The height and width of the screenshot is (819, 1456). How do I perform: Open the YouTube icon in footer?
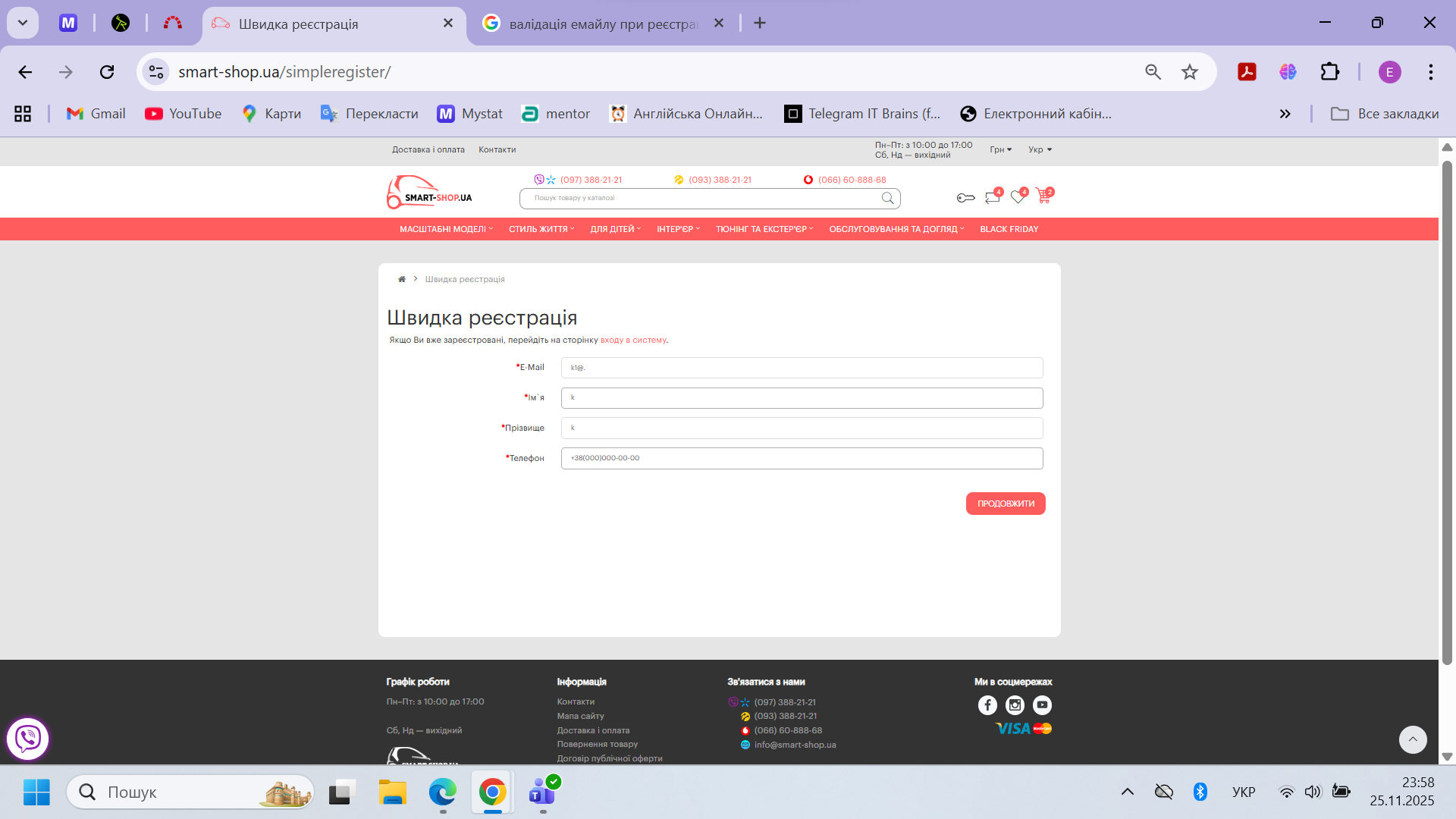(x=1042, y=705)
